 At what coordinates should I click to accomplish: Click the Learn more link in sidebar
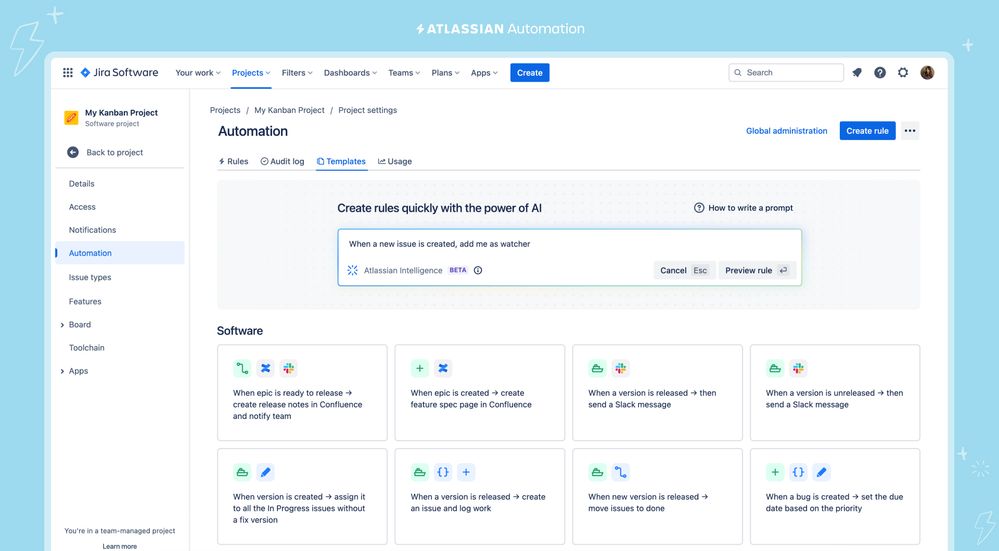tap(120, 546)
